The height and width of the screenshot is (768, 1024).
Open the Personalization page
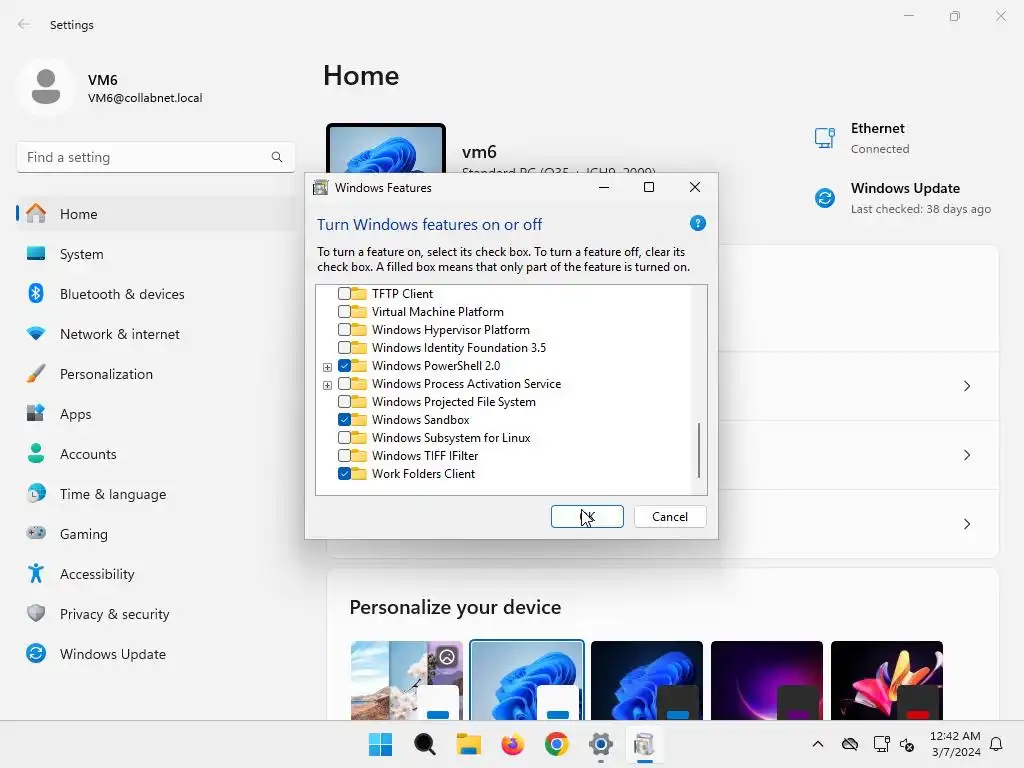tap(155, 374)
